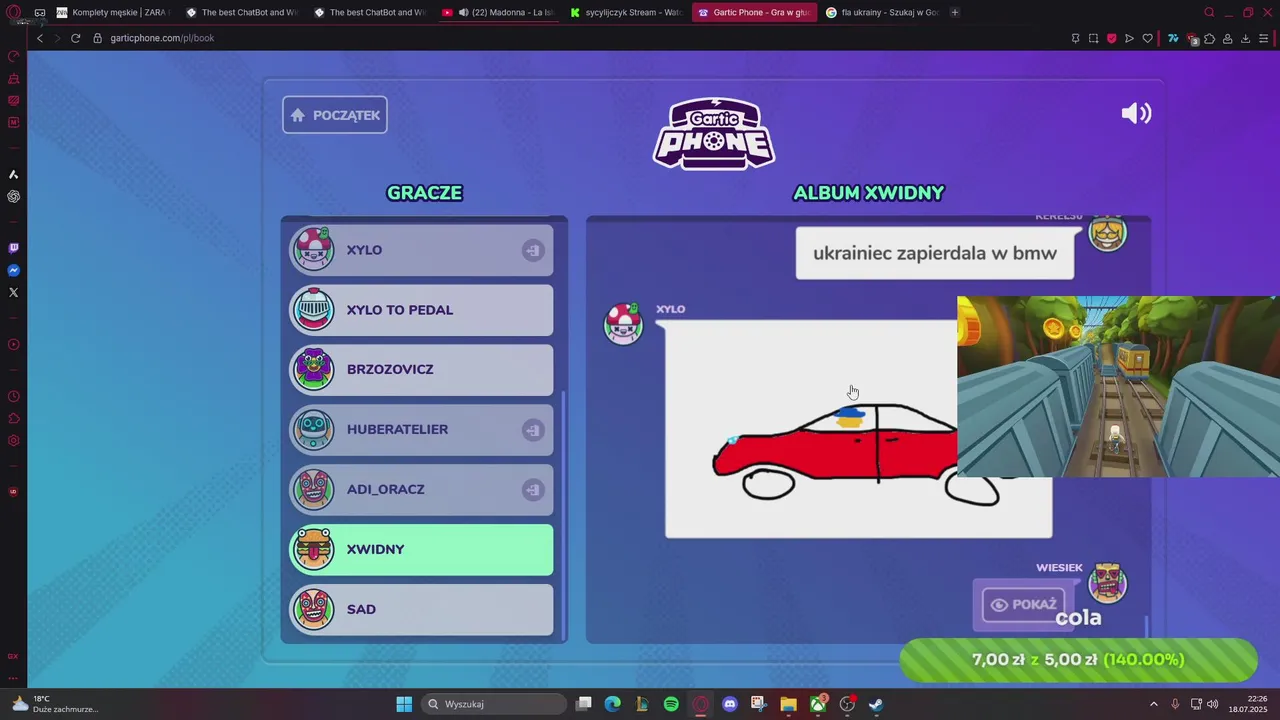Open the taskbar volume control
The image size is (1280, 720).
[1212, 704]
